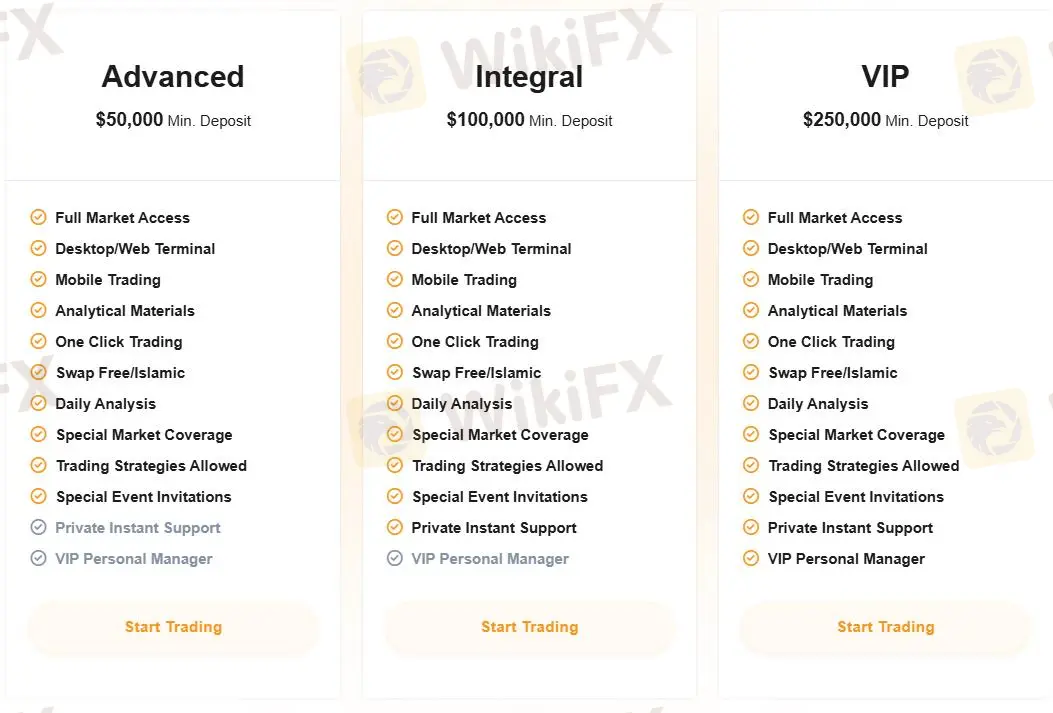Screen dimensions: 1053x713
Task: Click check icon beside Integral Mobile Trading
Action: [395, 279]
